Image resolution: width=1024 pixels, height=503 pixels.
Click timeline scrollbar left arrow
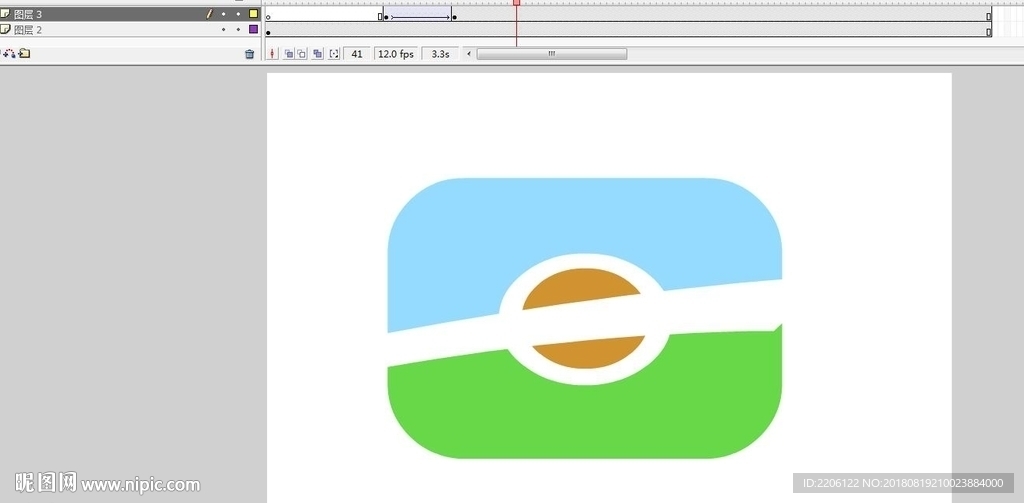click(x=468, y=54)
